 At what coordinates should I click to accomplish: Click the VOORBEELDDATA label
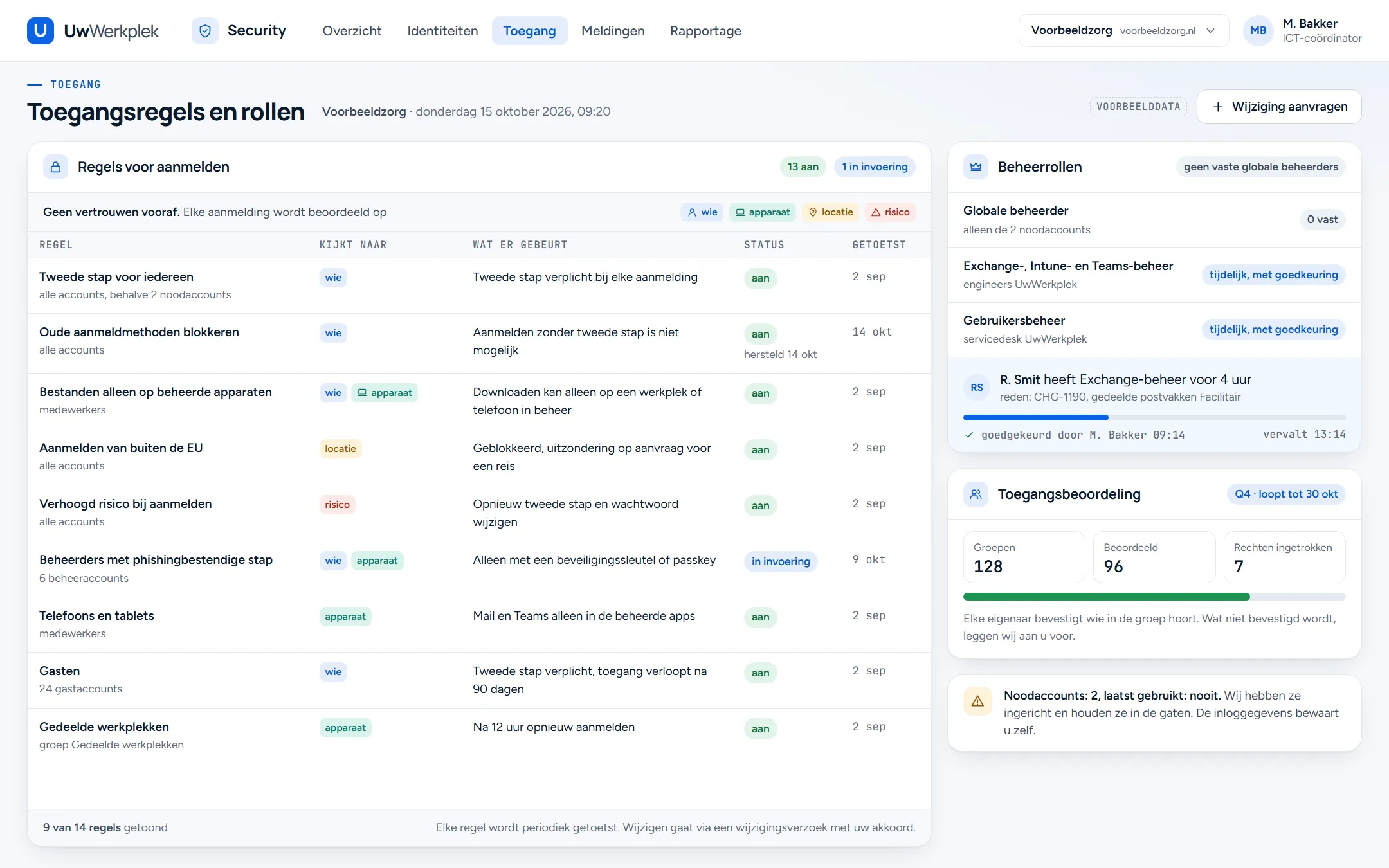click(x=1138, y=107)
